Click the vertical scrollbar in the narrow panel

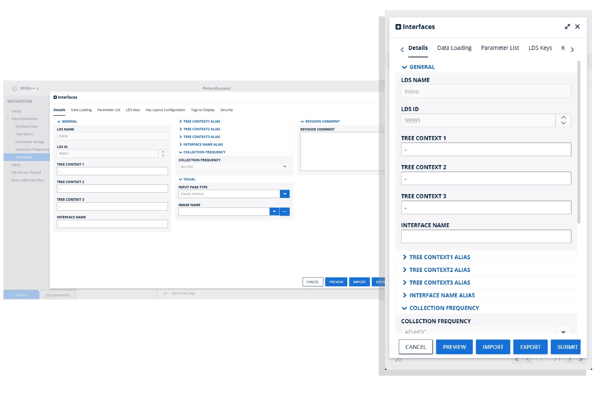click(x=579, y=142)
